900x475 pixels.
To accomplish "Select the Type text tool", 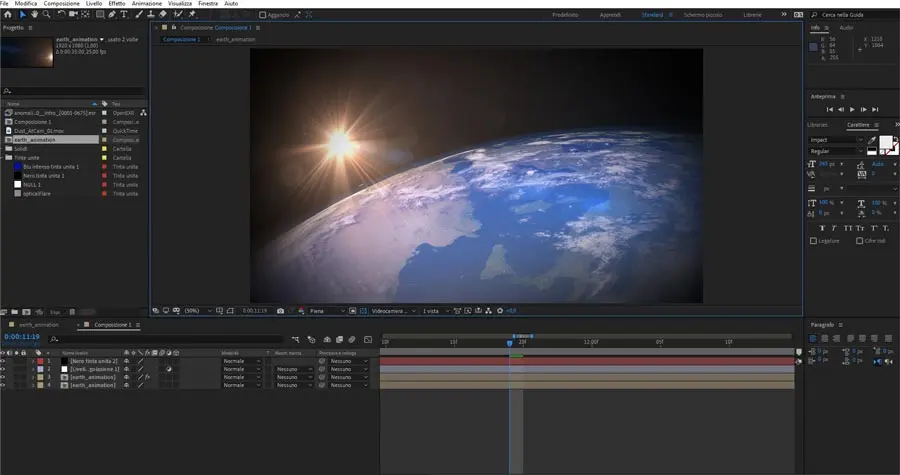I will tap(124, 14).
